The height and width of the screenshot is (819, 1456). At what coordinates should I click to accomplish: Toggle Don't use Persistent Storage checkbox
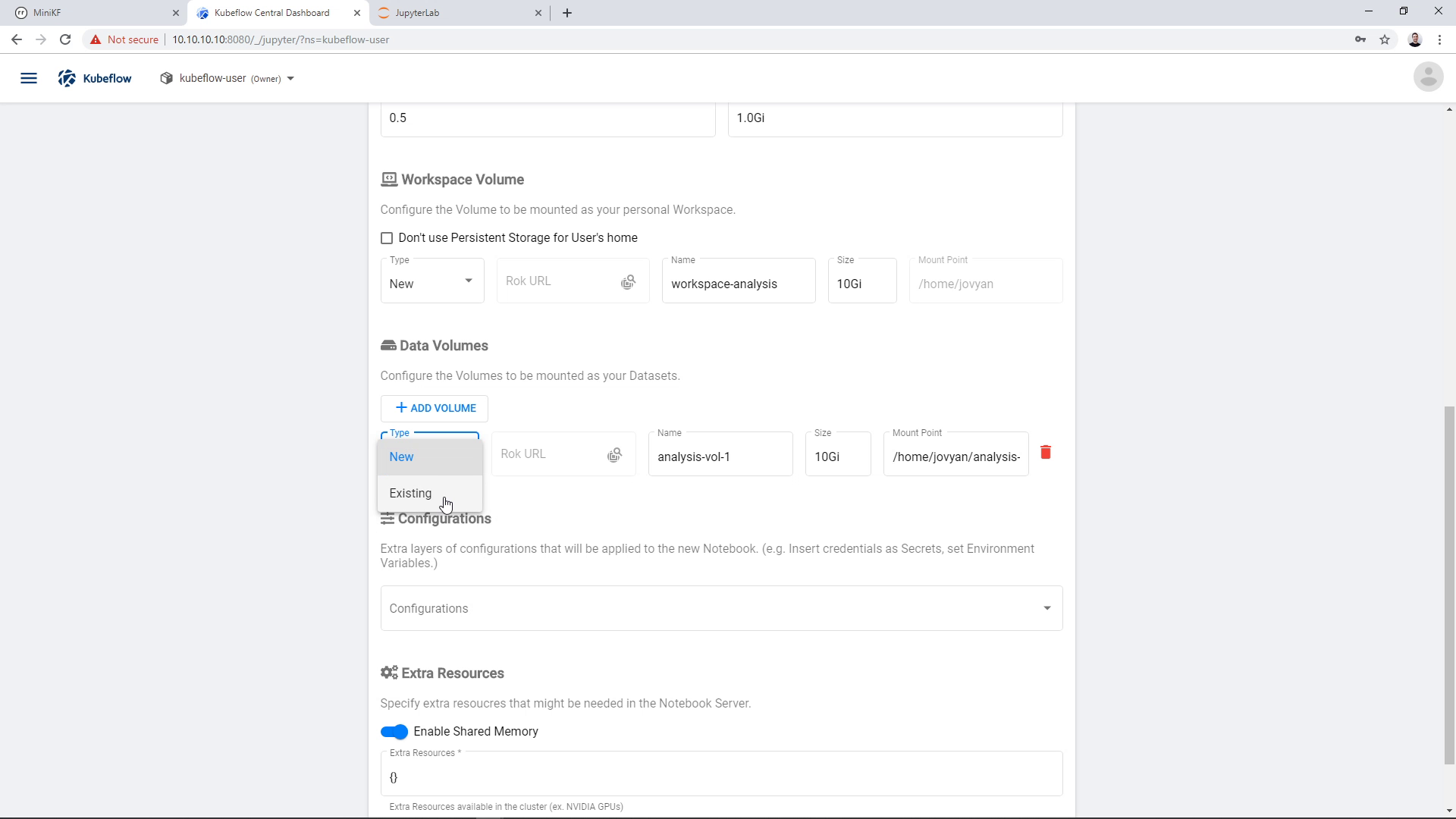point(387,238)
